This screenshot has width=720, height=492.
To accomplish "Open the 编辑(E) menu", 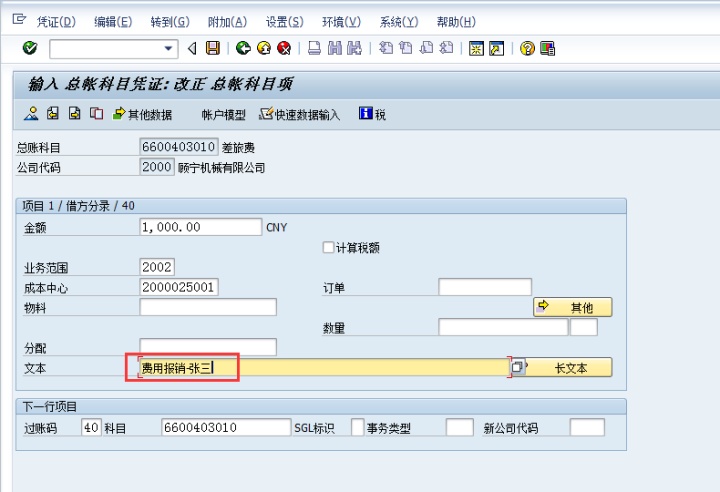I will coord(113,22).
